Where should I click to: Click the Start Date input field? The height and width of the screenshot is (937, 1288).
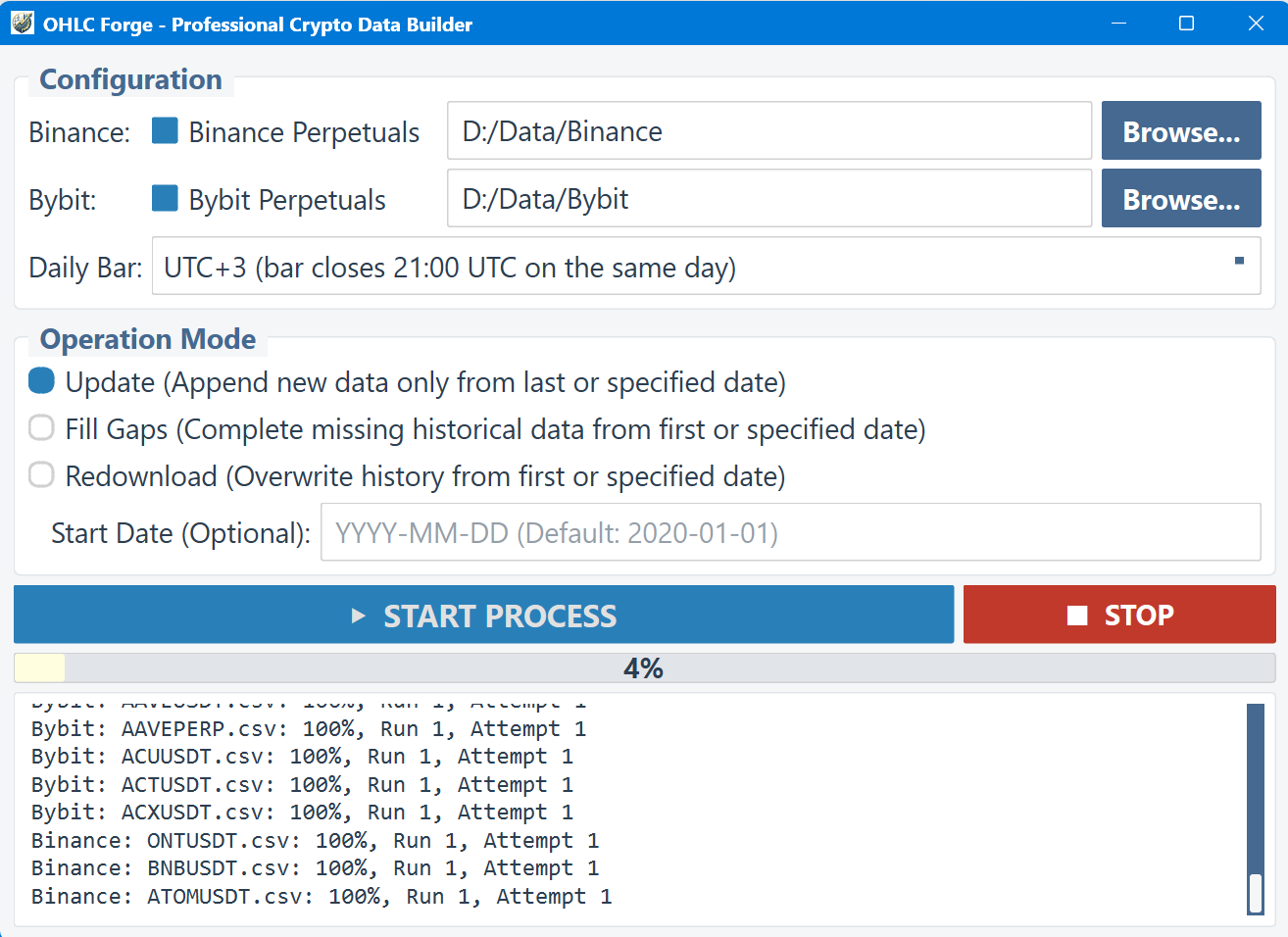click(789, 533)
